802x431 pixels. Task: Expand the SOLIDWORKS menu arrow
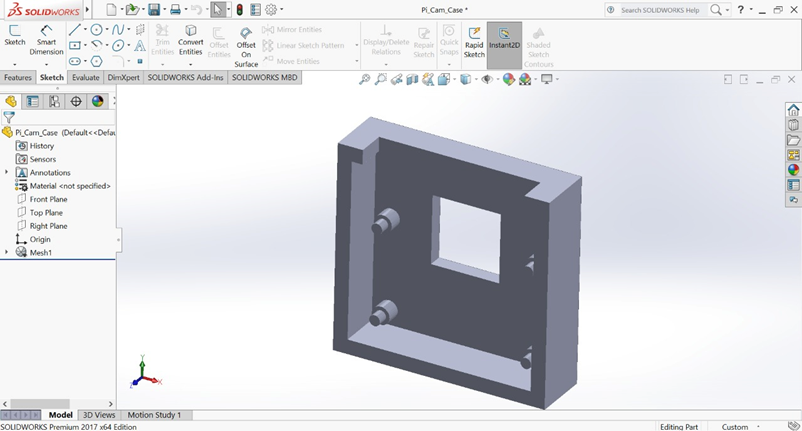[x=87, y=9]
